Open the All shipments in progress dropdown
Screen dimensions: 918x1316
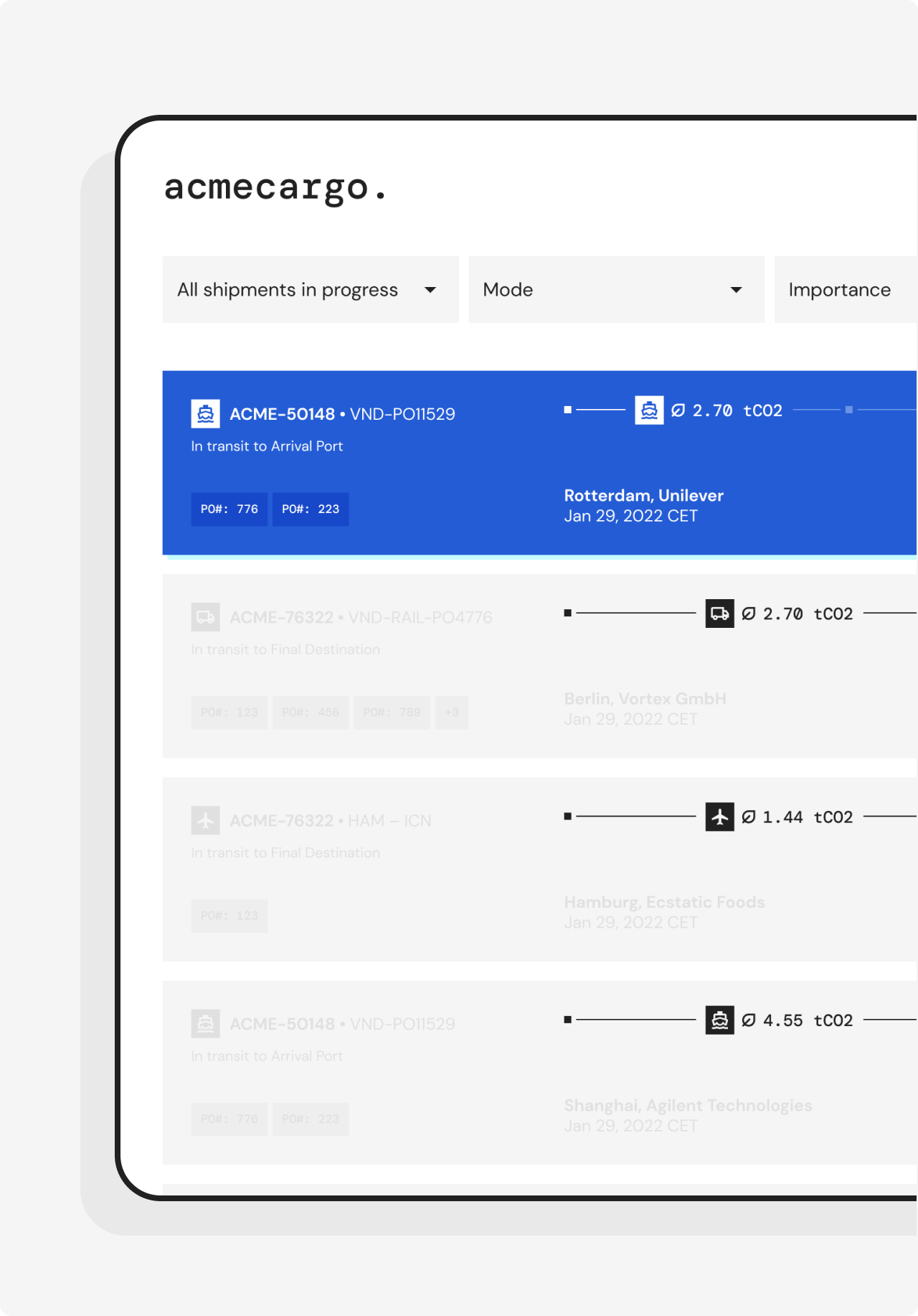tap(310, 290)
